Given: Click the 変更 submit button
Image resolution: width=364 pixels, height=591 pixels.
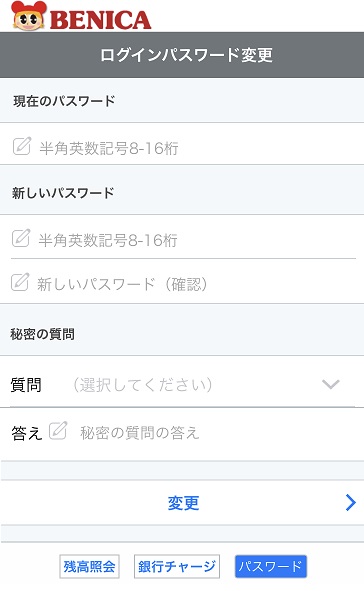Looking at the screenshot, I should pyautogui.click(x=182, y=502).
